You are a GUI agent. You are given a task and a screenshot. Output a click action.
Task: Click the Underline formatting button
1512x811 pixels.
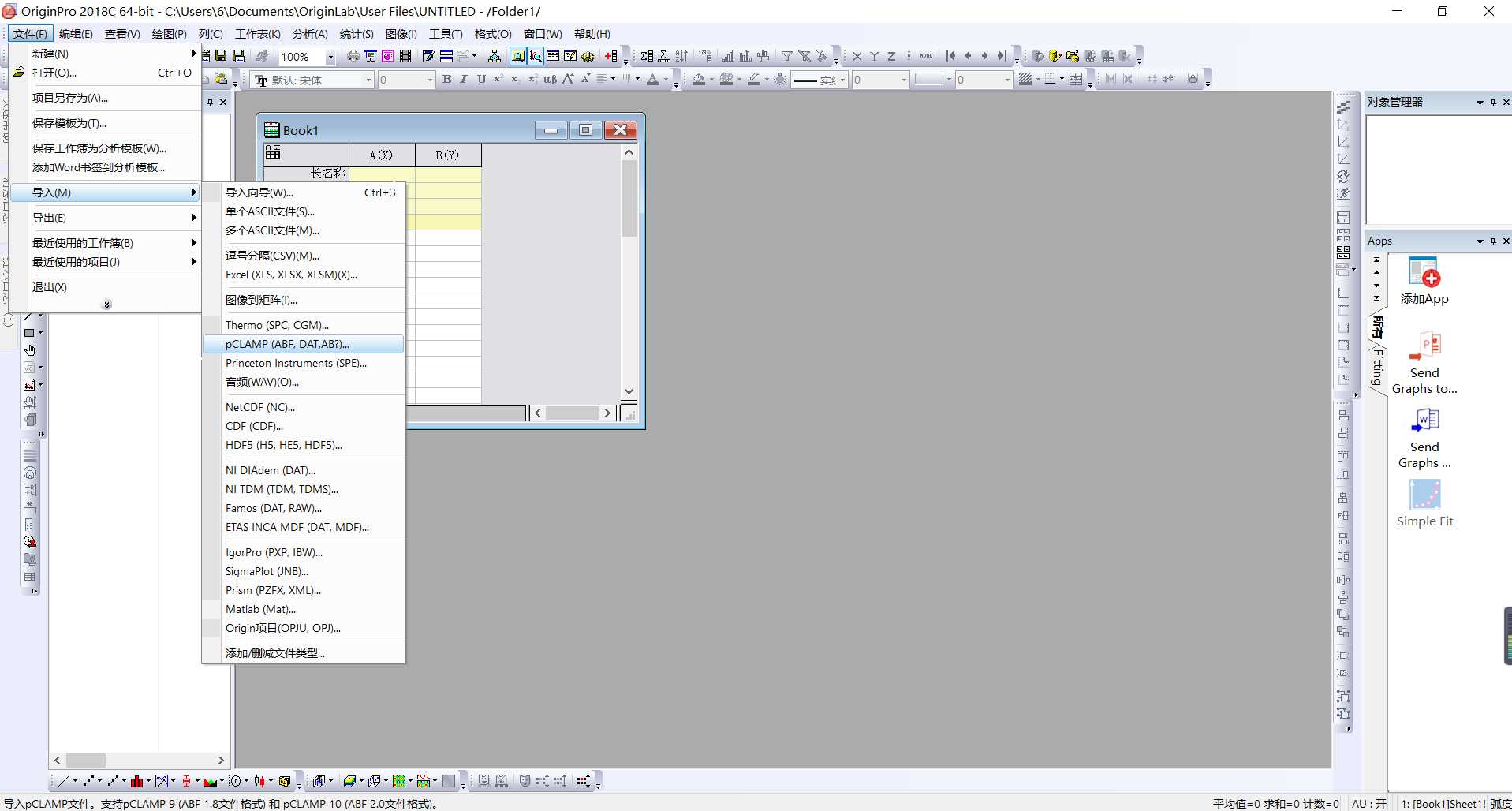pos(481,79)
